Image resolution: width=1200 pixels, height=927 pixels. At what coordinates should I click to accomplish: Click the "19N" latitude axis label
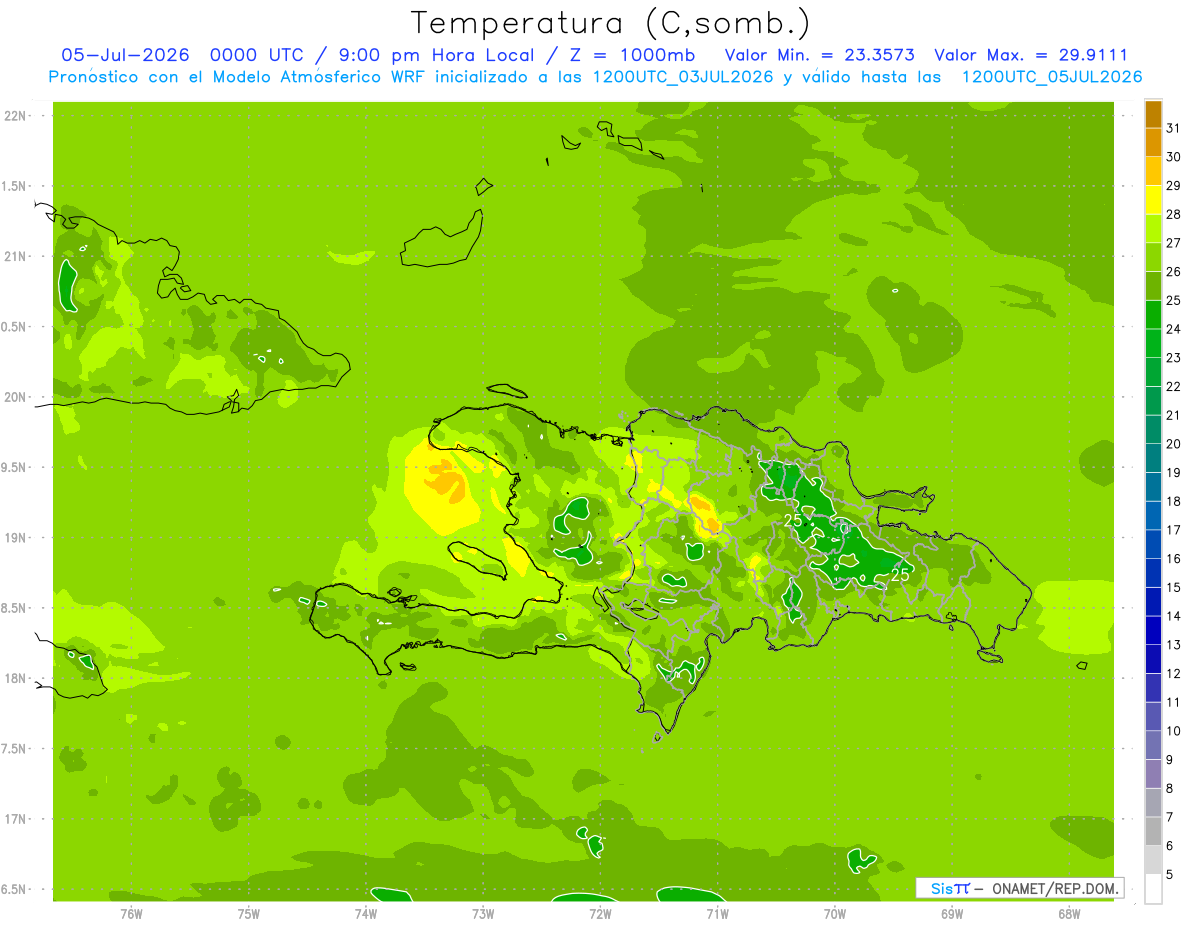pyautogui.click(x=15, y=538)
